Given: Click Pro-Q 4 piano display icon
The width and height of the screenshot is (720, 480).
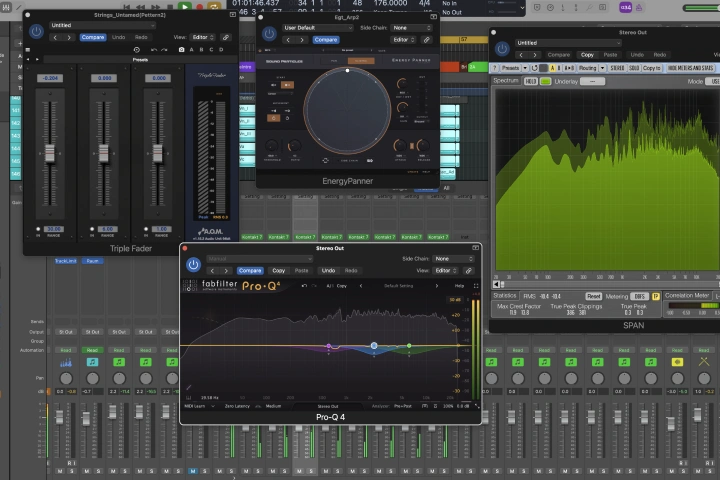Looking at the screenshot, I should pyautogui.click(x=188, y=397).
